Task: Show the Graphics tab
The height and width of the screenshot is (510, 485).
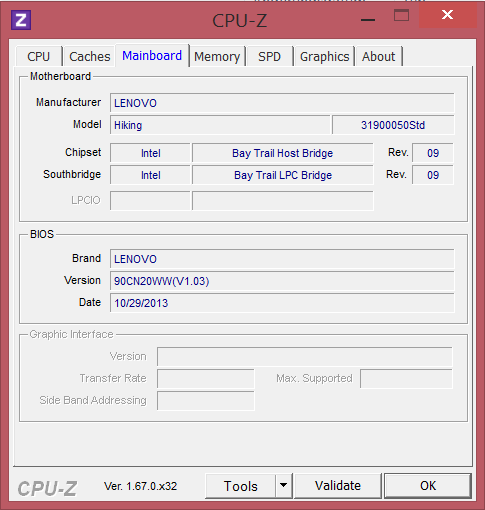Action: (x=325, y=56)
